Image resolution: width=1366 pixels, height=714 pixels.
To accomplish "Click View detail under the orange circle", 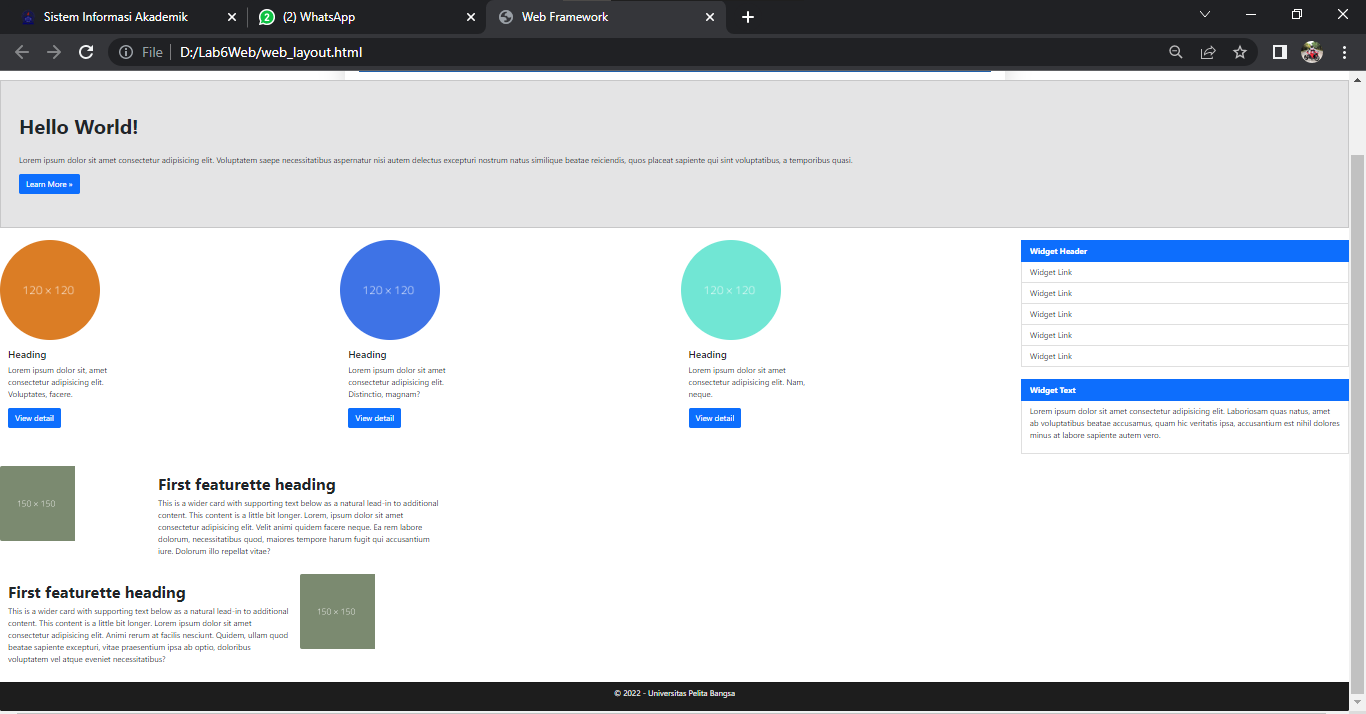I will pyautogui.click(x=34, y=418).
